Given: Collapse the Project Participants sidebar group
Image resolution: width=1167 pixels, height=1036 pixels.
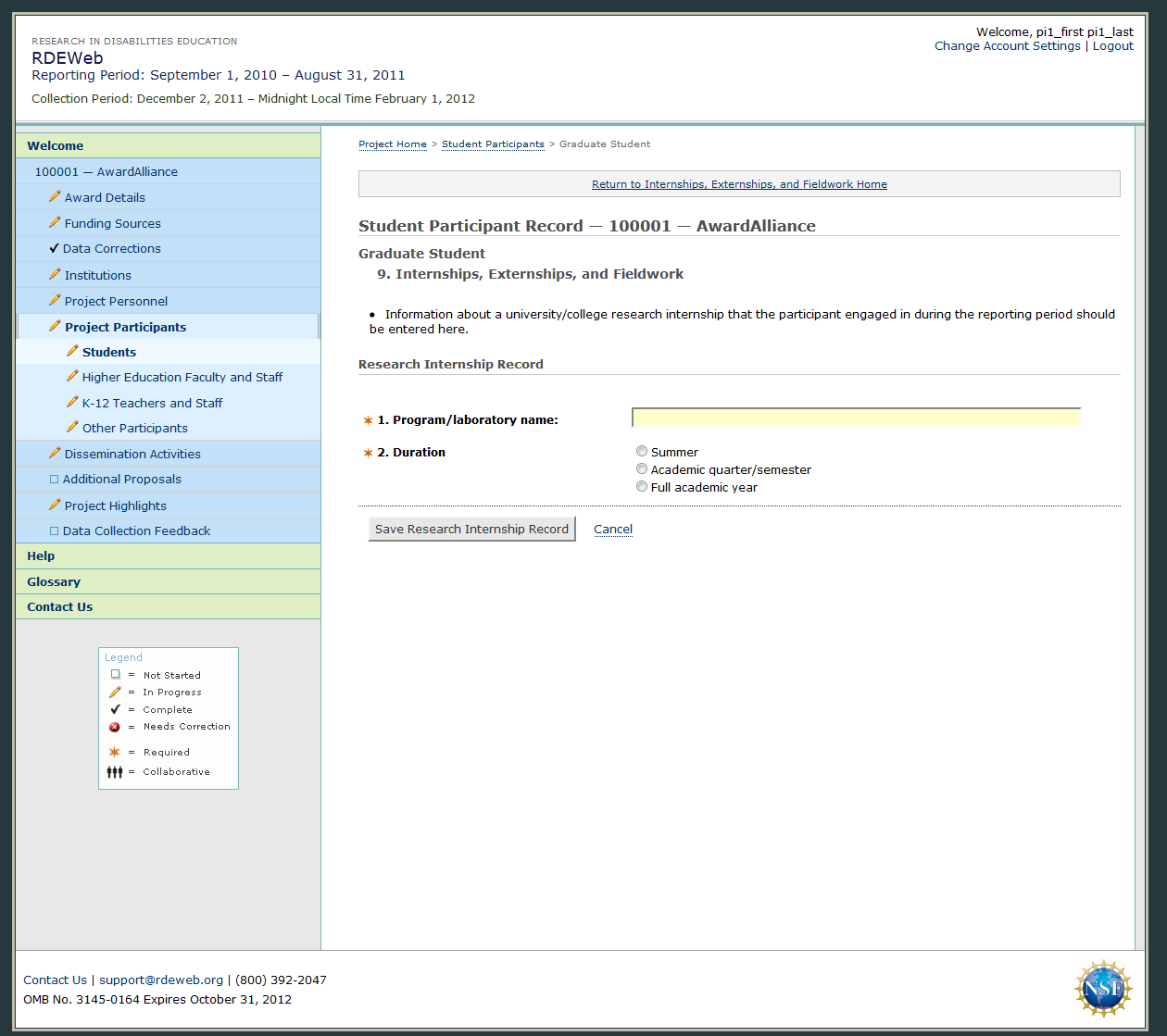Looking at the screenshot, I should [x=125, y=327].
